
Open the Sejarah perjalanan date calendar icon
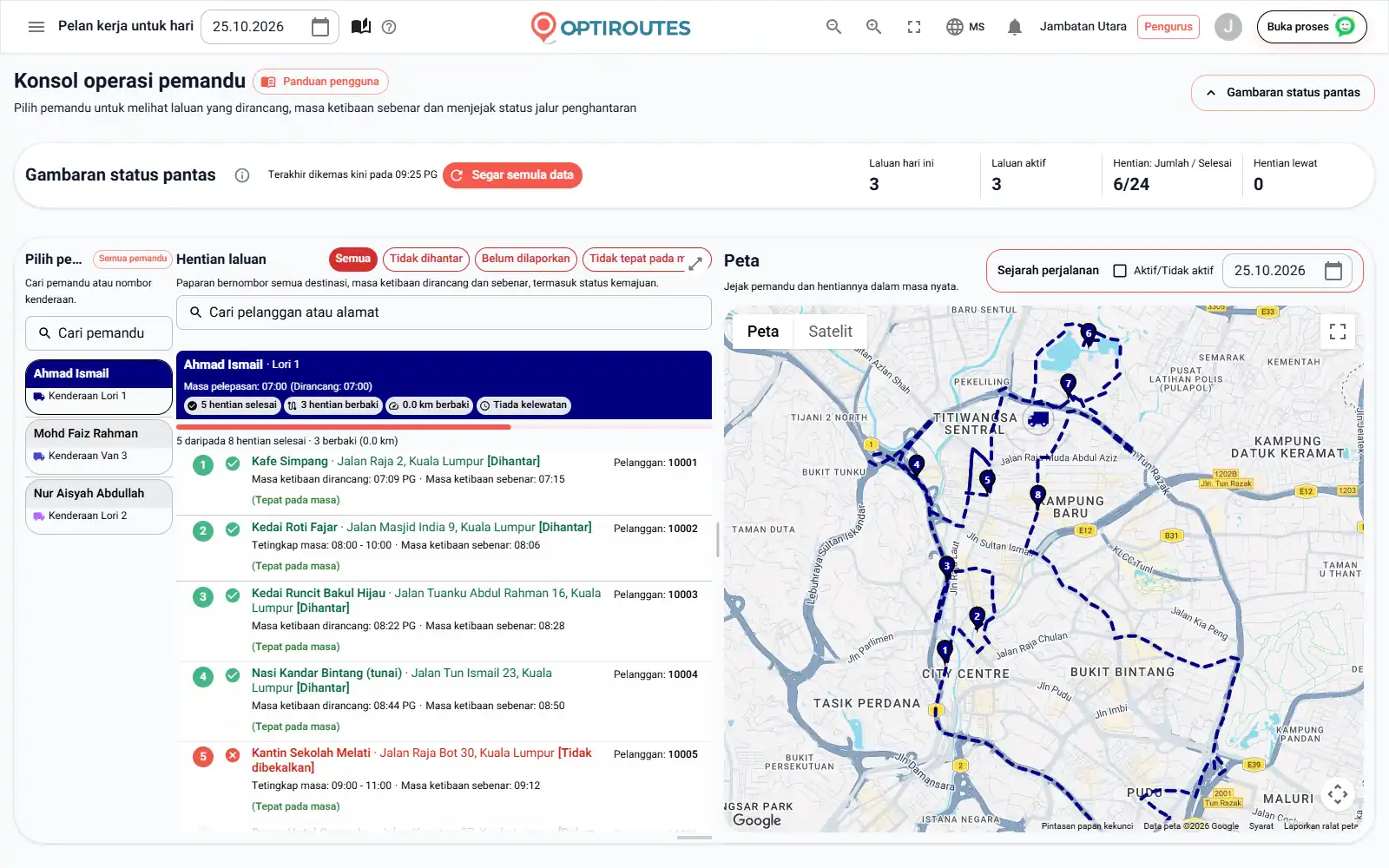1333,271
